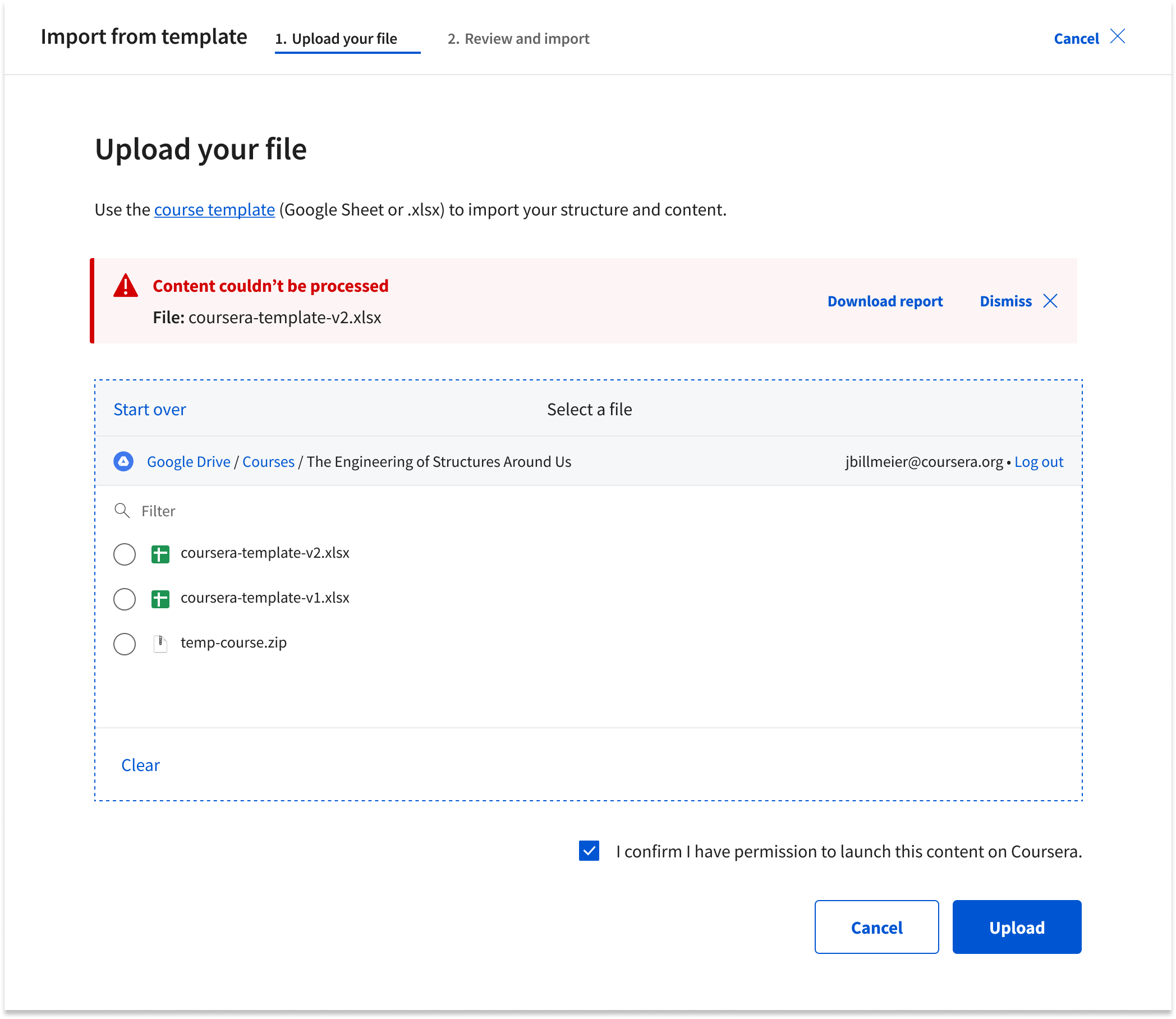Click the spreadsheet icon for coursera-template-v2.xlsx
Viewport: 1176px width, 1019px height.
160,554
